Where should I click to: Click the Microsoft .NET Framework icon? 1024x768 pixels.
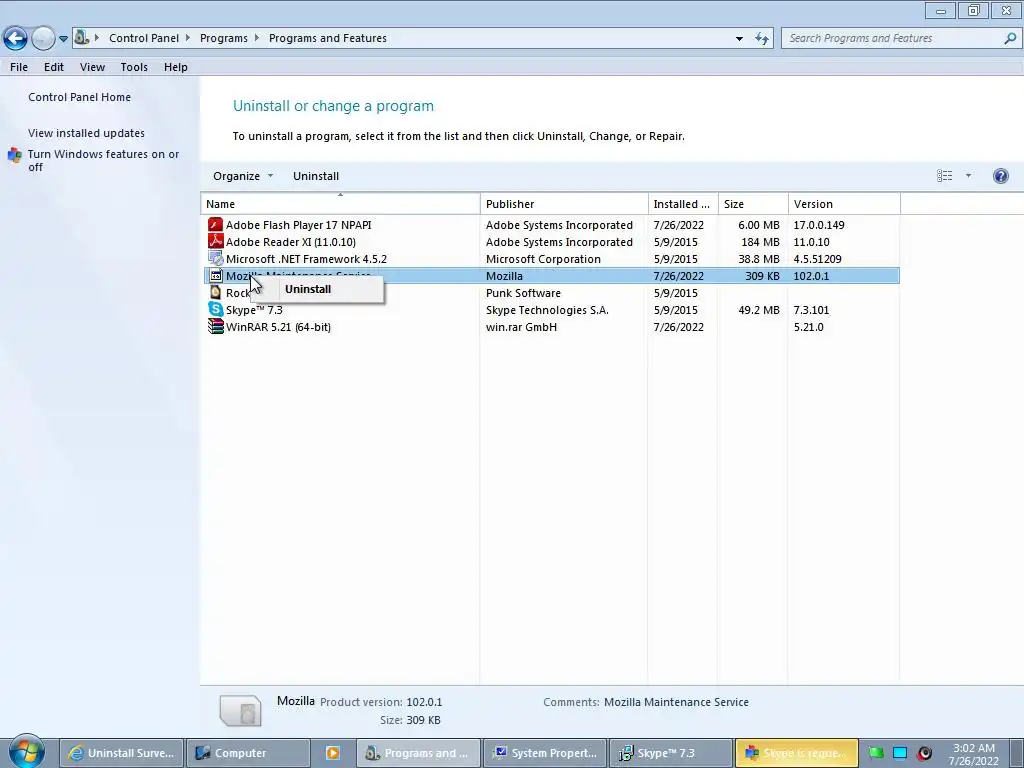tap(215, 259)
